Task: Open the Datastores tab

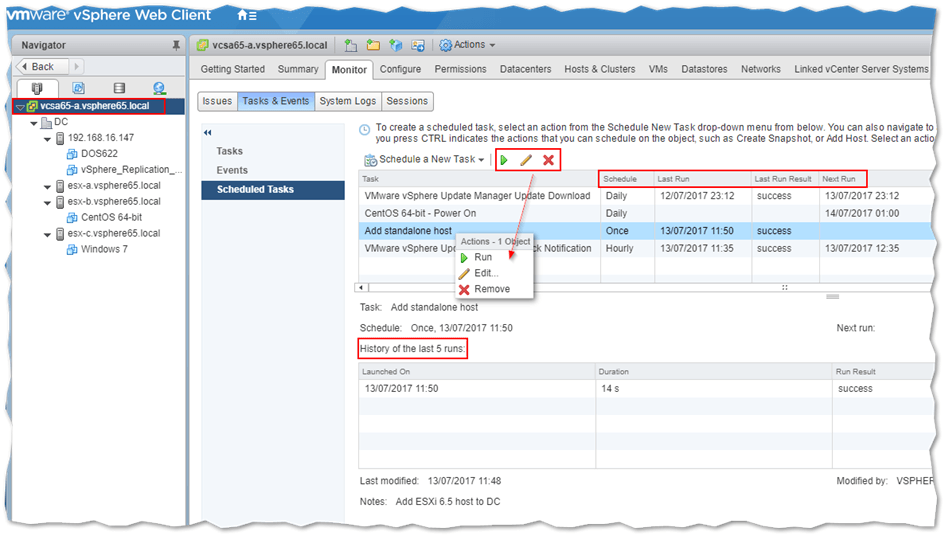Action: 704,69
